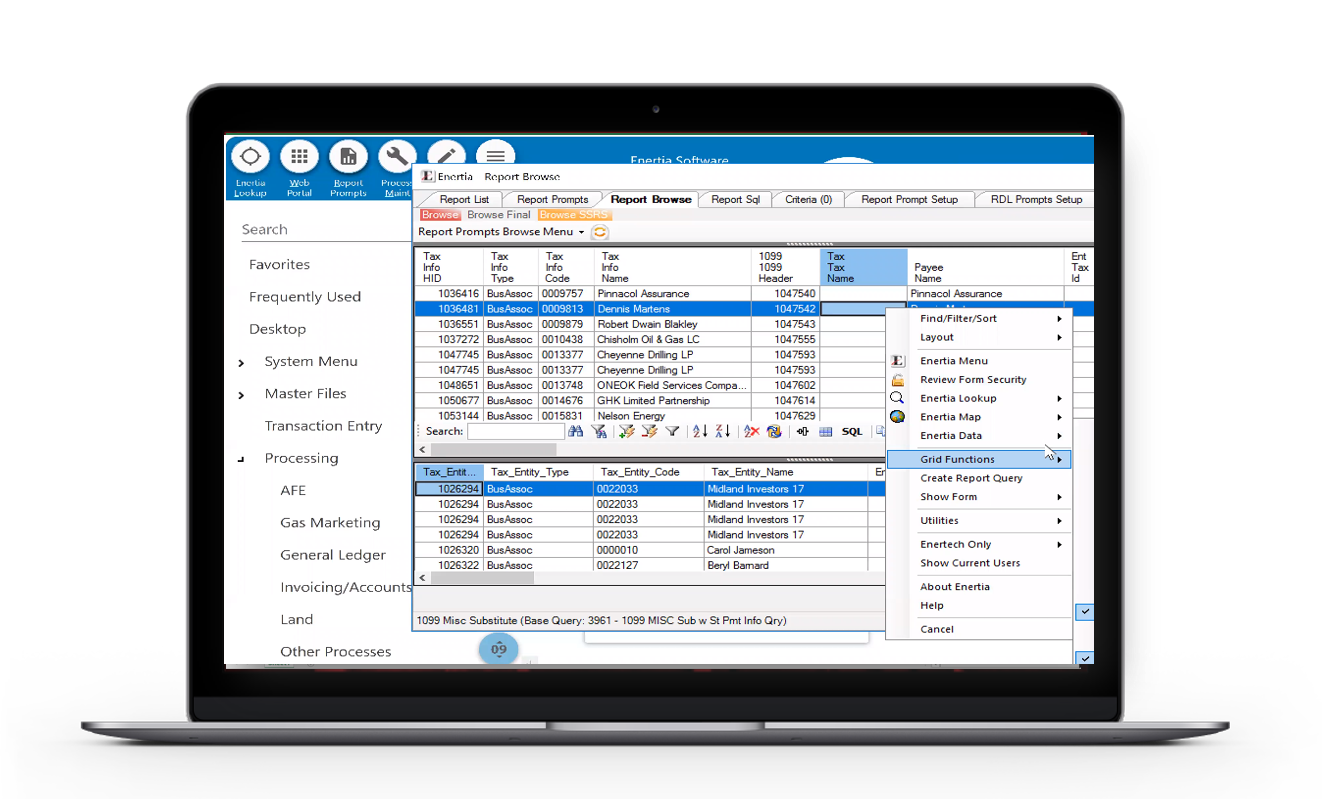
Task: Toggle the checked box at the window's bottom-right corner
Action: tap(1086, 658)
